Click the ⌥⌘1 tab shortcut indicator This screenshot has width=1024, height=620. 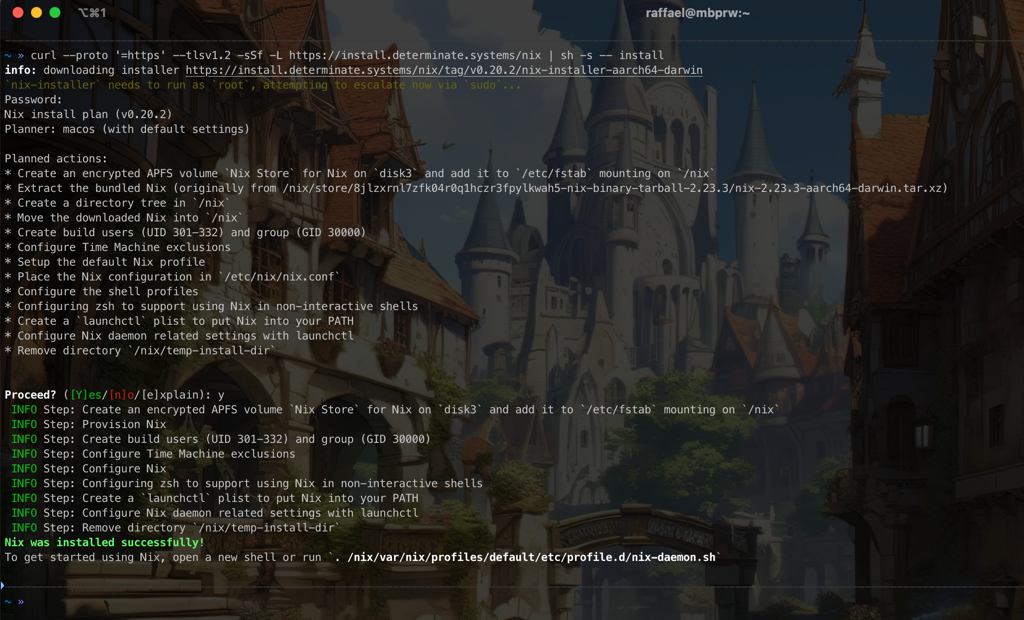click(x=92, y=13)
